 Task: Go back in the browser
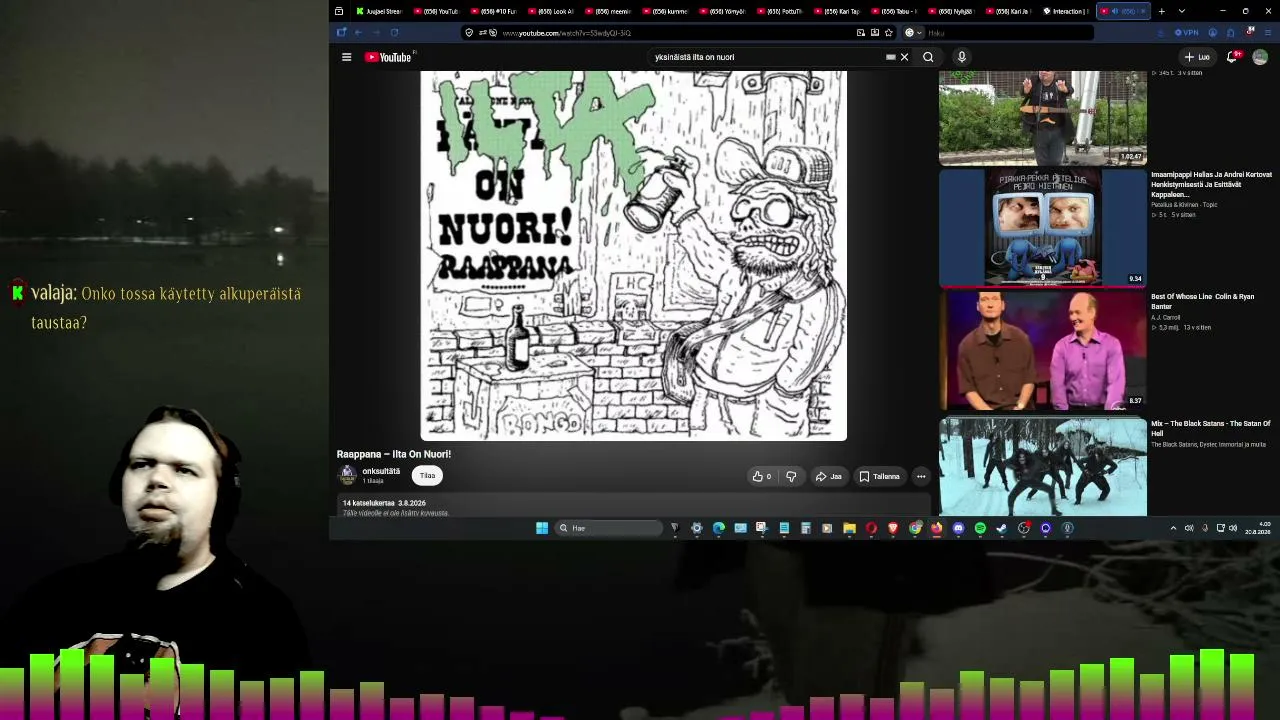click(x=358, y=33)
